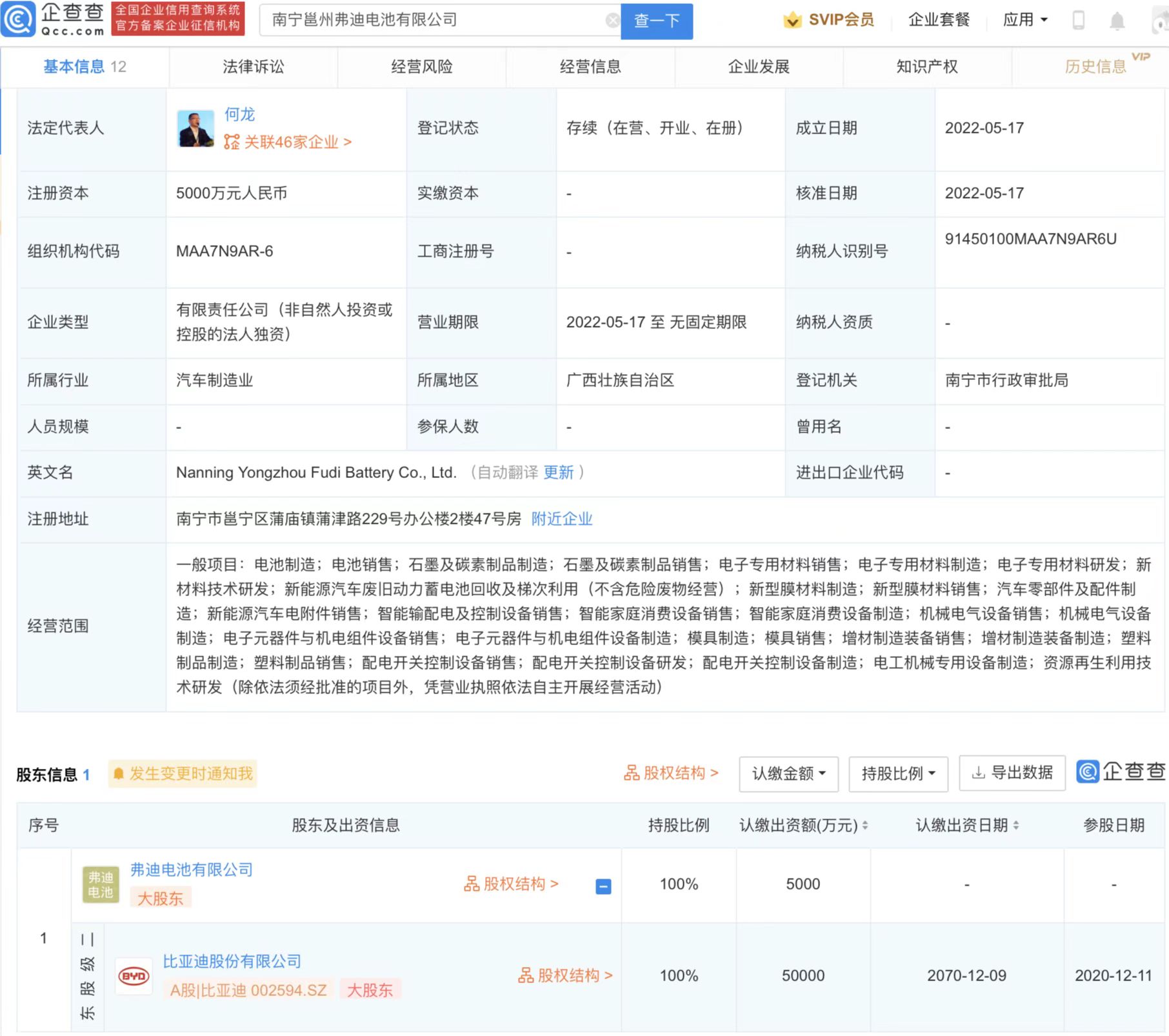1169x1036 pixels.
Task: Click 导出数据 to export shareholder data
Action: pos(1011,773)
